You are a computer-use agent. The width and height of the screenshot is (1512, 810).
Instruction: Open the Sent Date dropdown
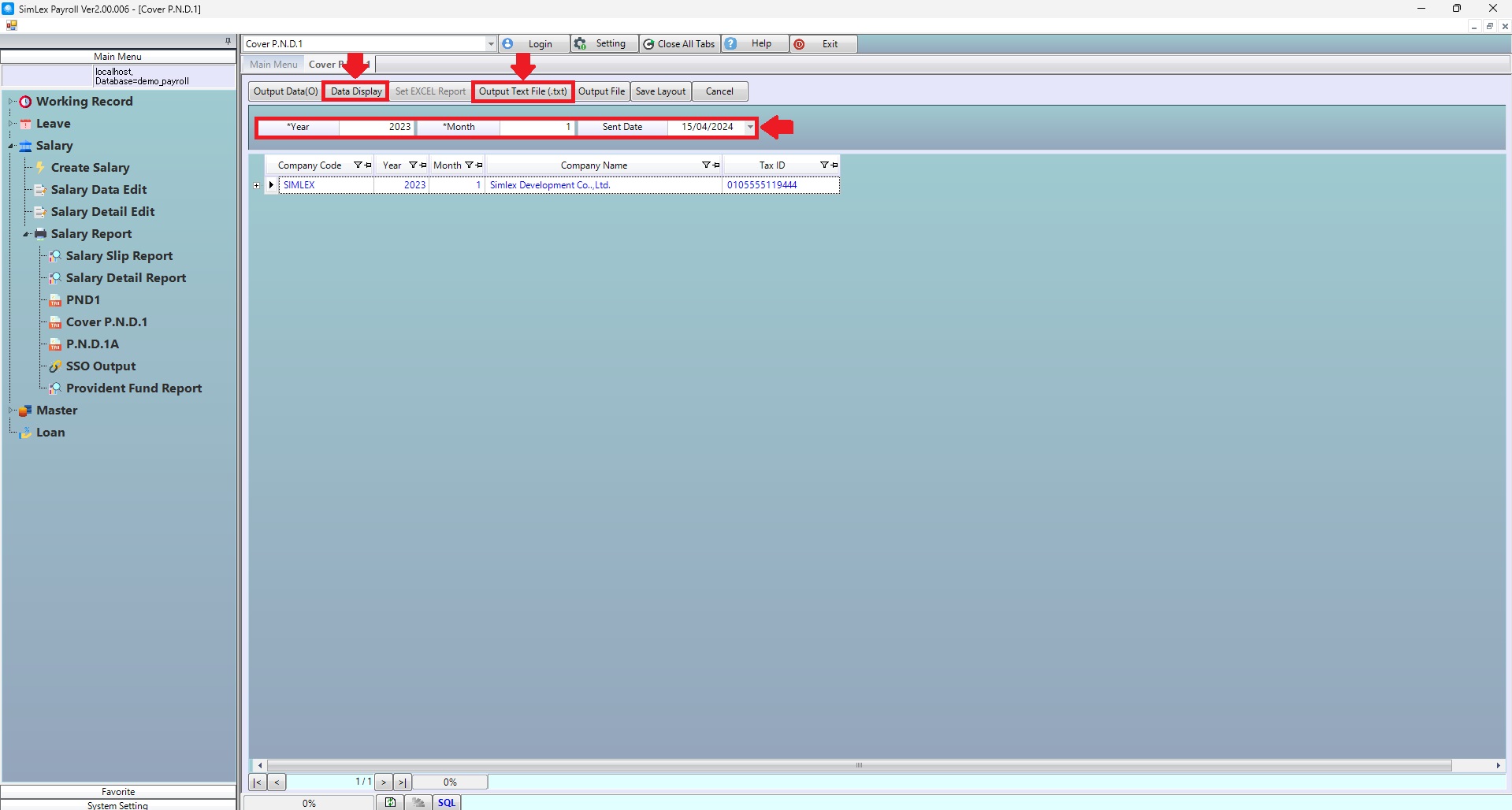(750, 127)
